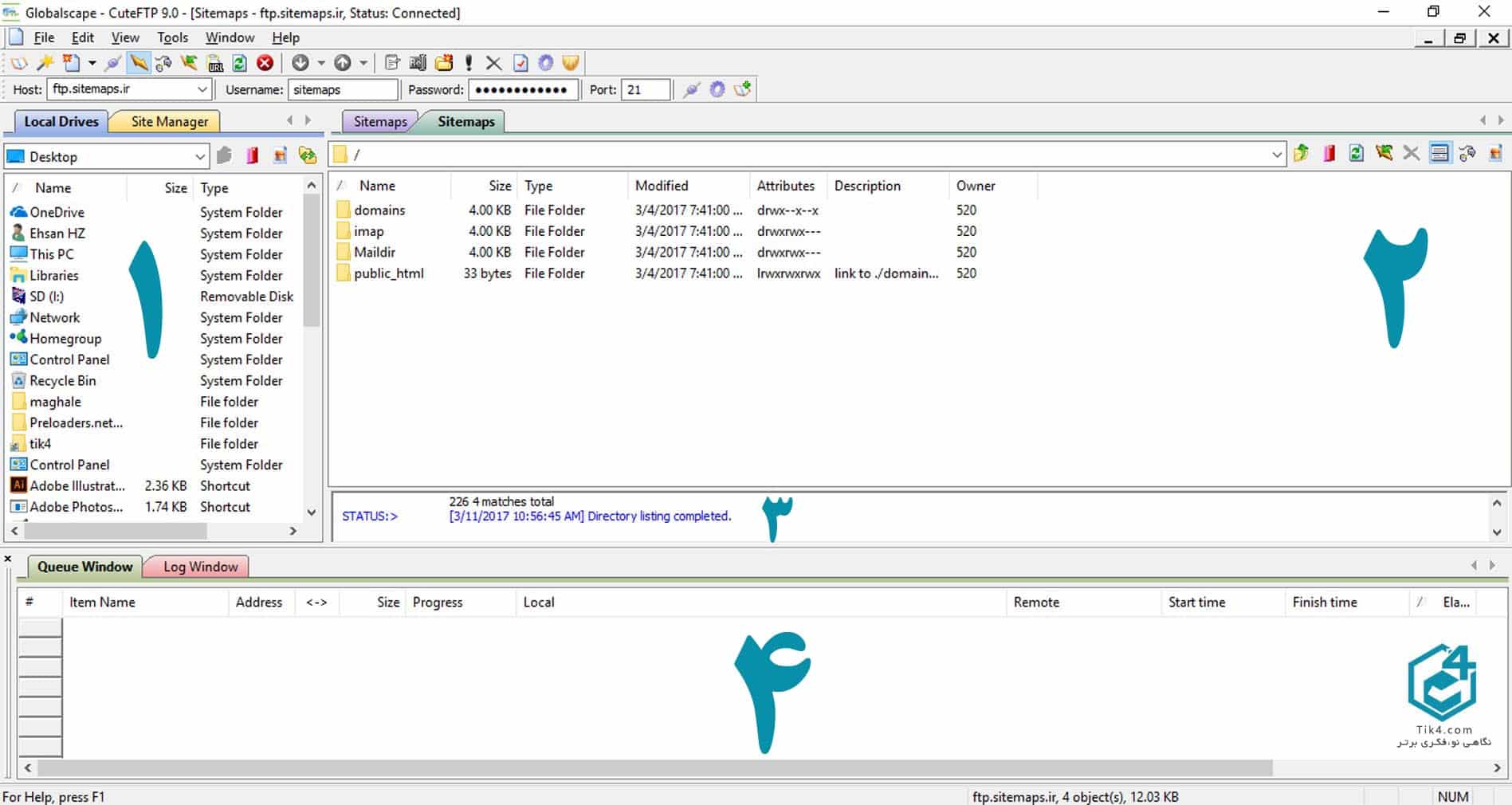Click add-to-Site-Manager icon in Quick Connect bar
Screen dimensions: 1512x805
click(x=743, y=89)
